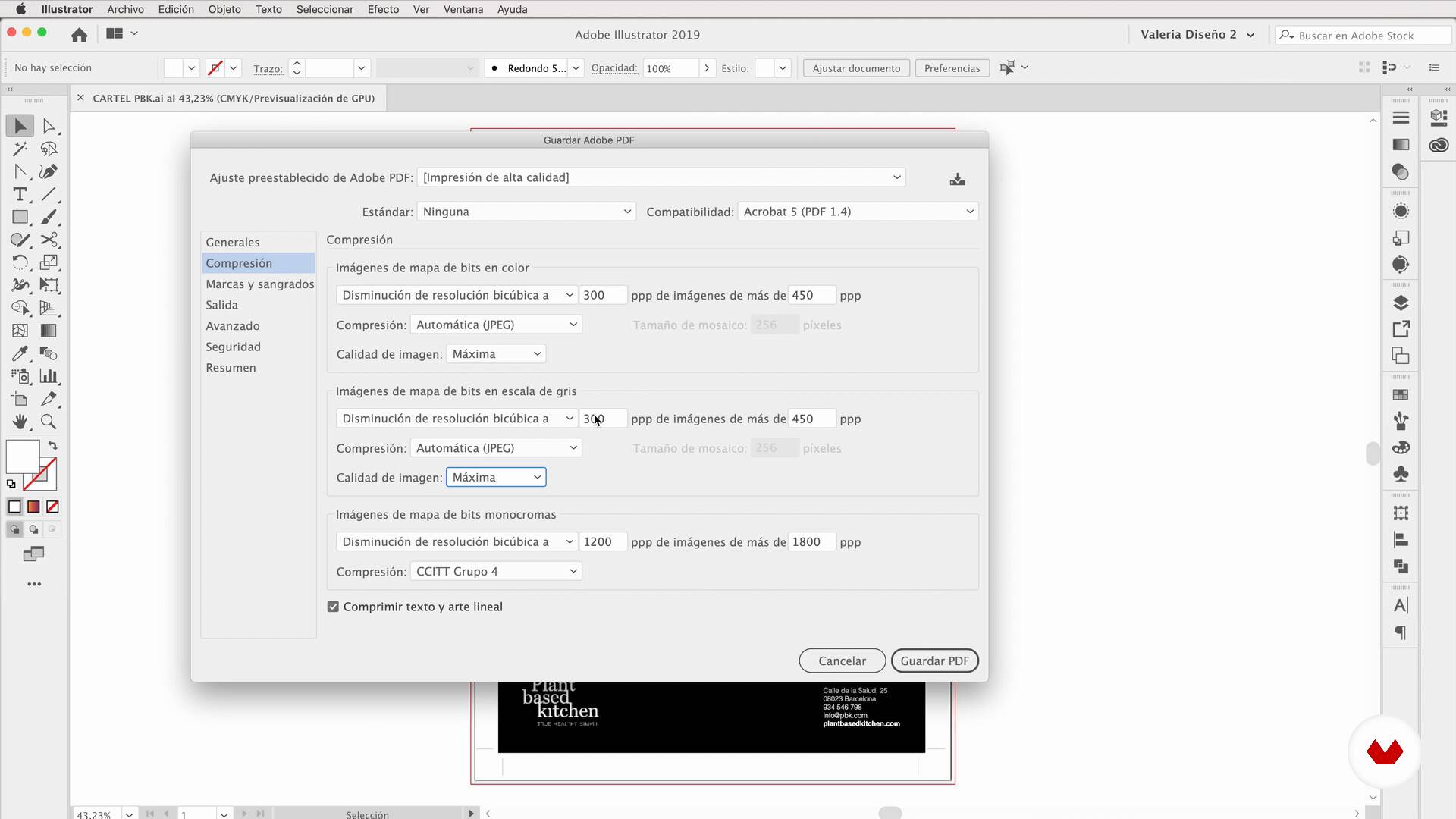Screen dimensions: 1456x819
Task: Open the Creative Cloud Libraries panel
Action: coord(1439,145)
